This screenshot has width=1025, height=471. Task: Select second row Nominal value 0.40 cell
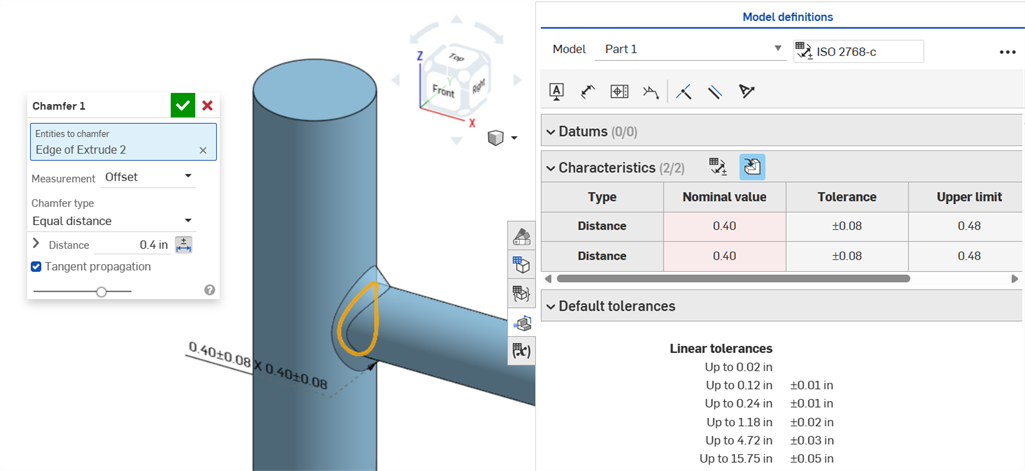coord(724,256)
